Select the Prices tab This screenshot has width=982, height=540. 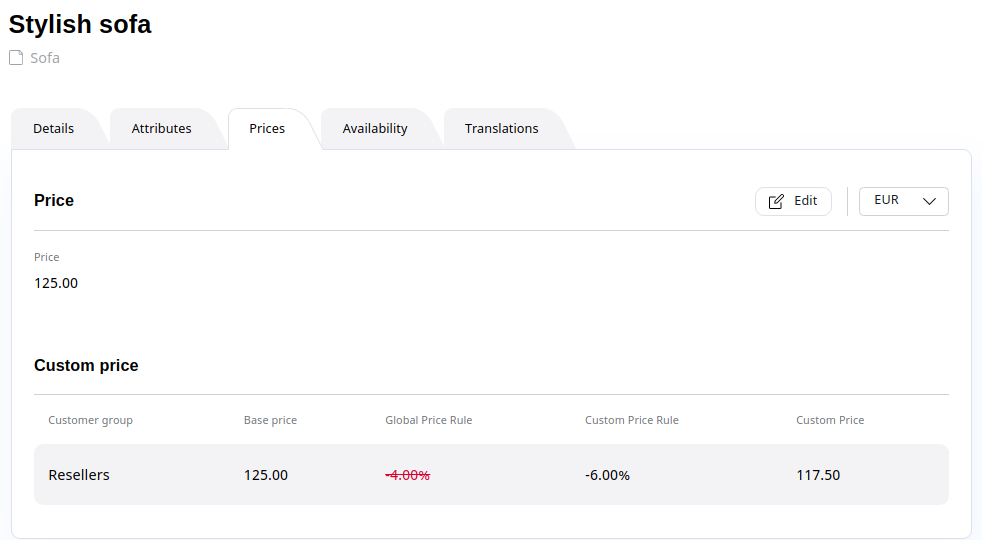point(267,128)
